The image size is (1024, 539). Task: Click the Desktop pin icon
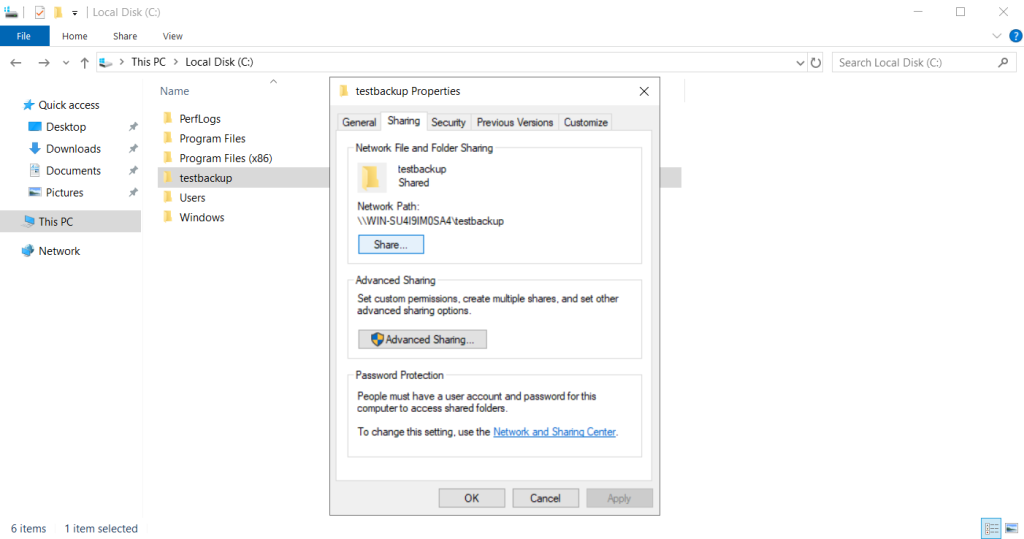click(x=133, y=127)
